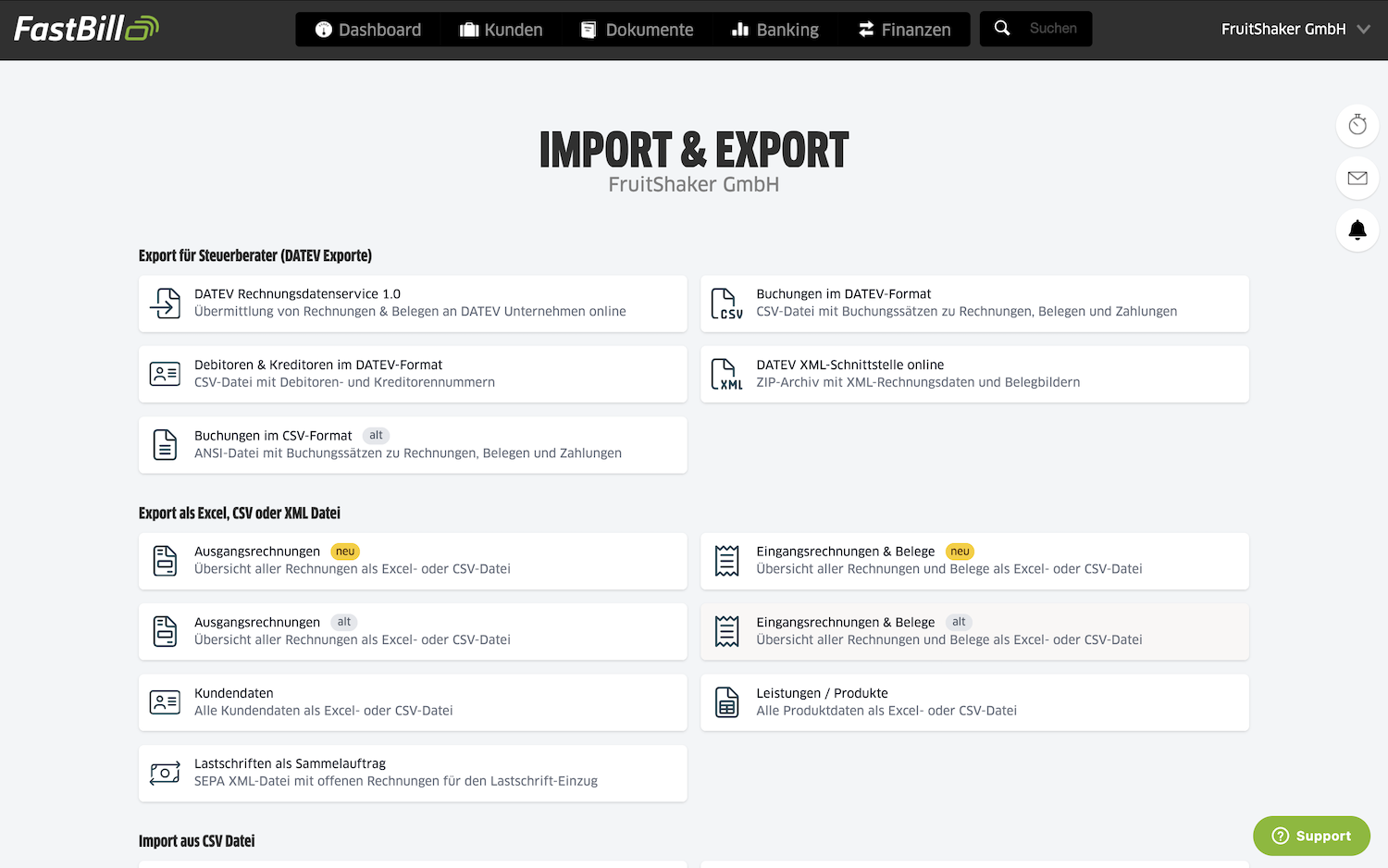Click the contact card icon on Debitoren & Kreditoren
This screenshot has width=1388, height=868.
(x=165, y=374)
